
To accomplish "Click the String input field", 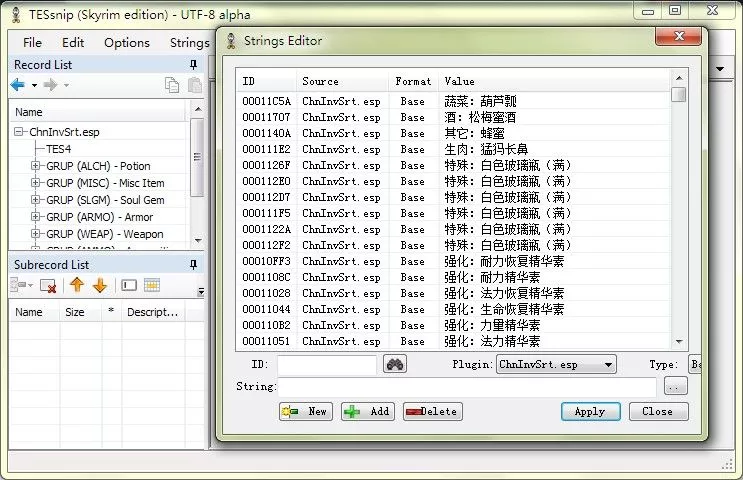I will 467,387.
